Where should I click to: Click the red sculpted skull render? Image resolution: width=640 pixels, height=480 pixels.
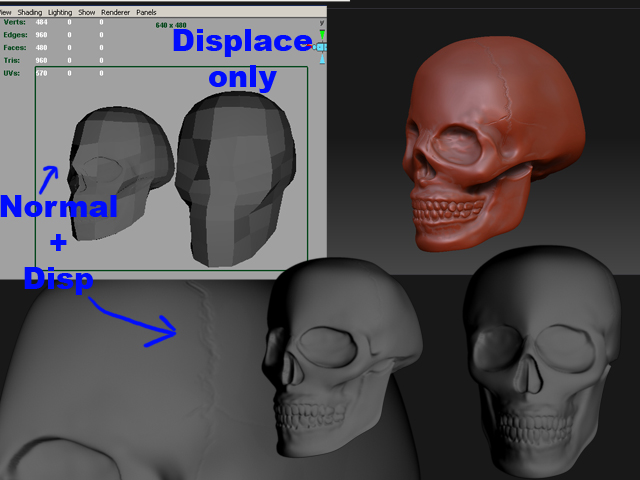tap(493, 143)
